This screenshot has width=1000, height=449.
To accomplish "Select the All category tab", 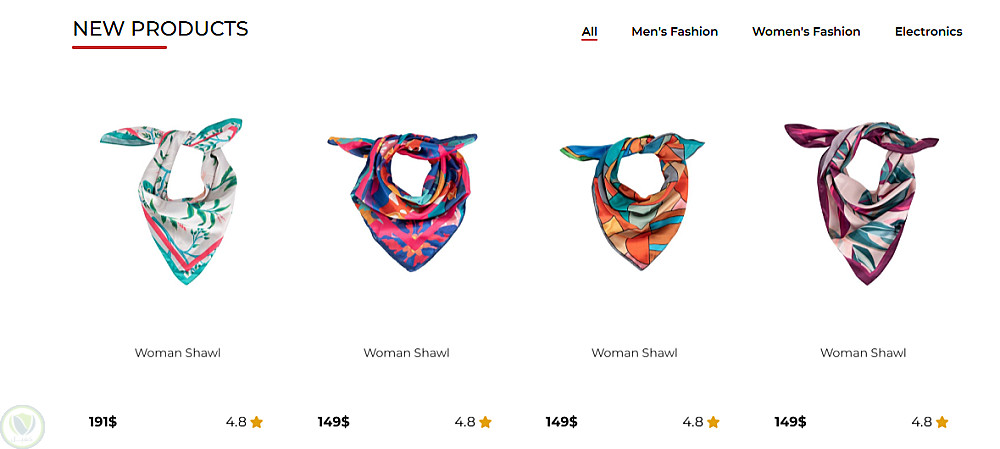I will (x=589, y=31).
